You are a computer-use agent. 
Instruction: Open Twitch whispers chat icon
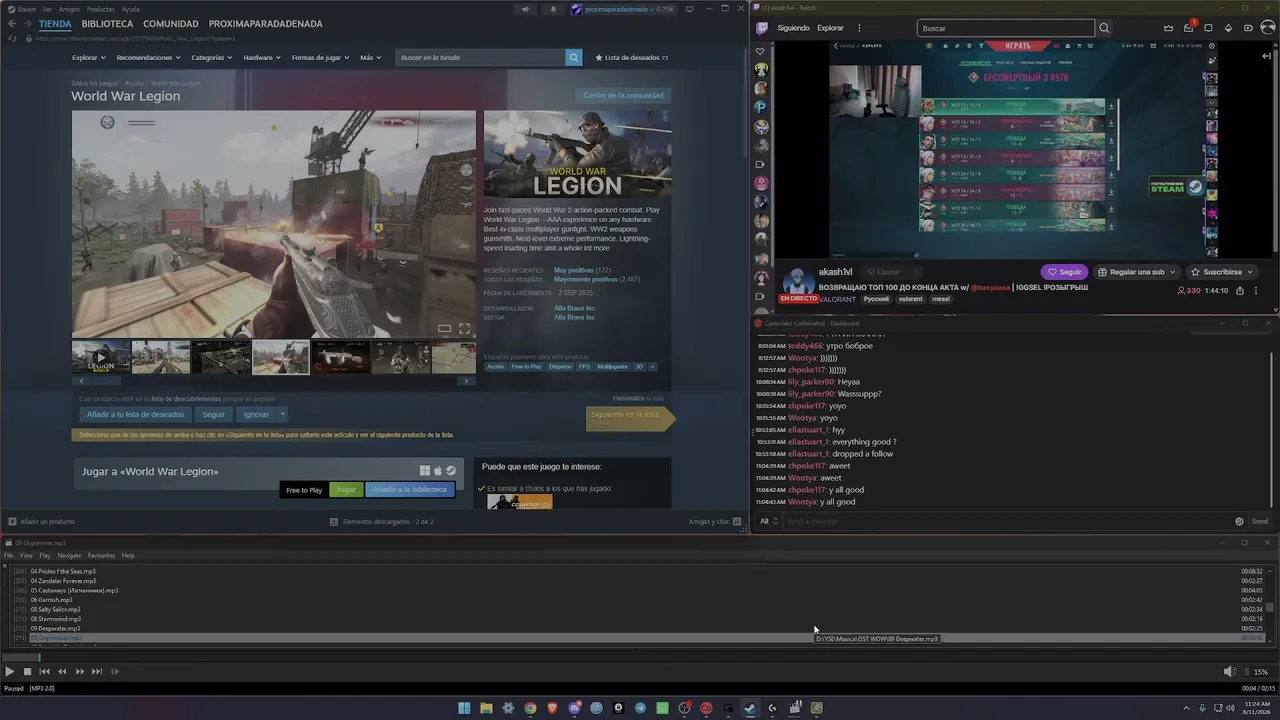pyautogui.click(x=1208, y=28)
